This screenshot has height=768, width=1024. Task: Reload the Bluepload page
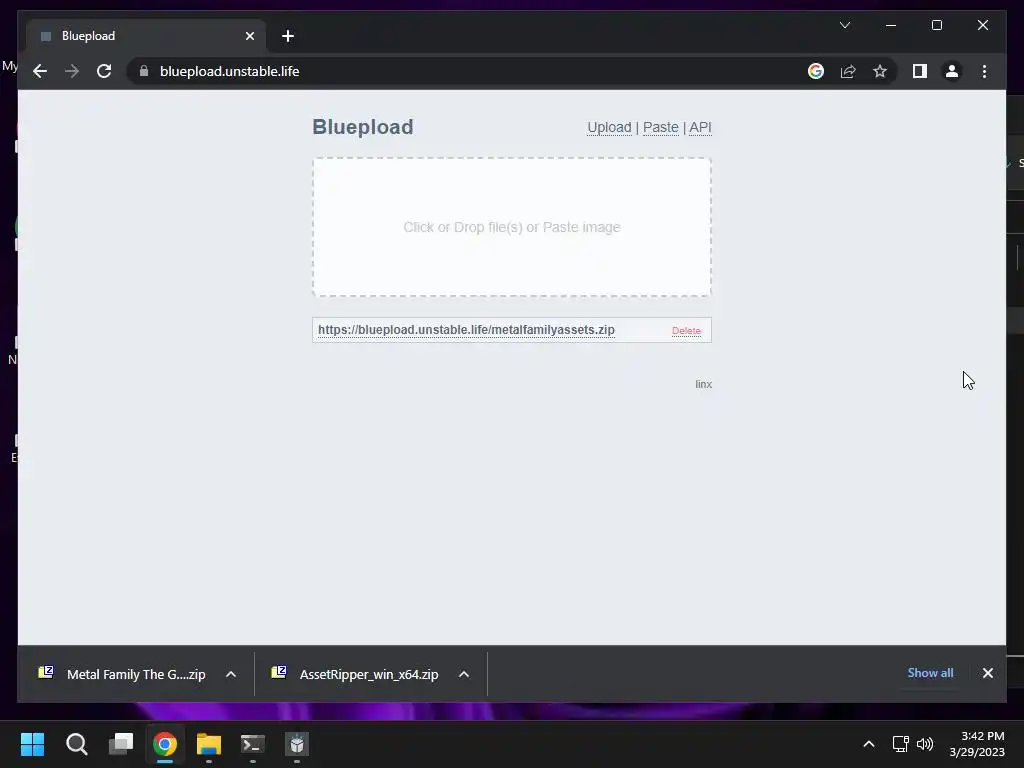click(x=104, y=71)
